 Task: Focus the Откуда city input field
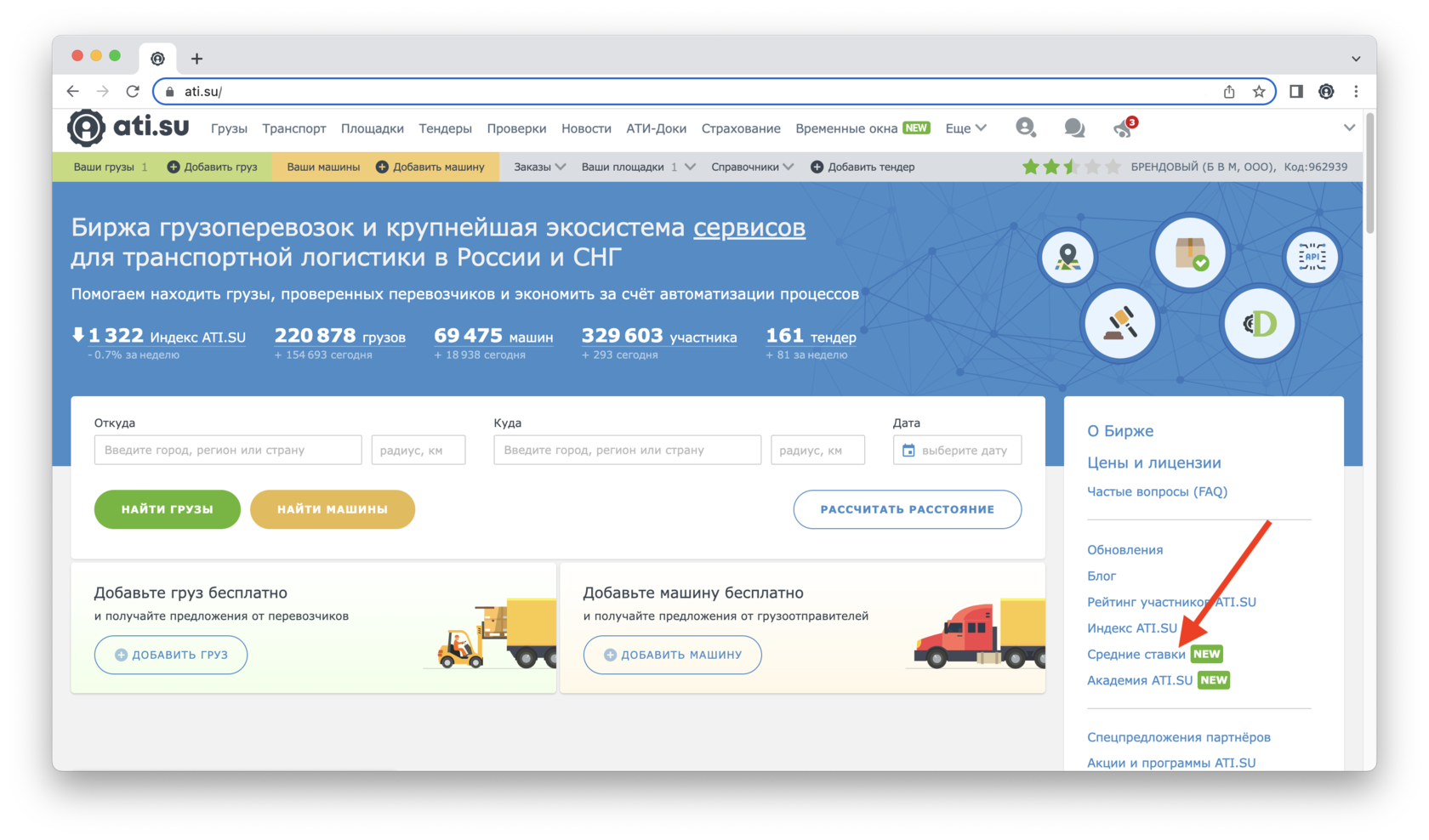click(x=228, y=450)
